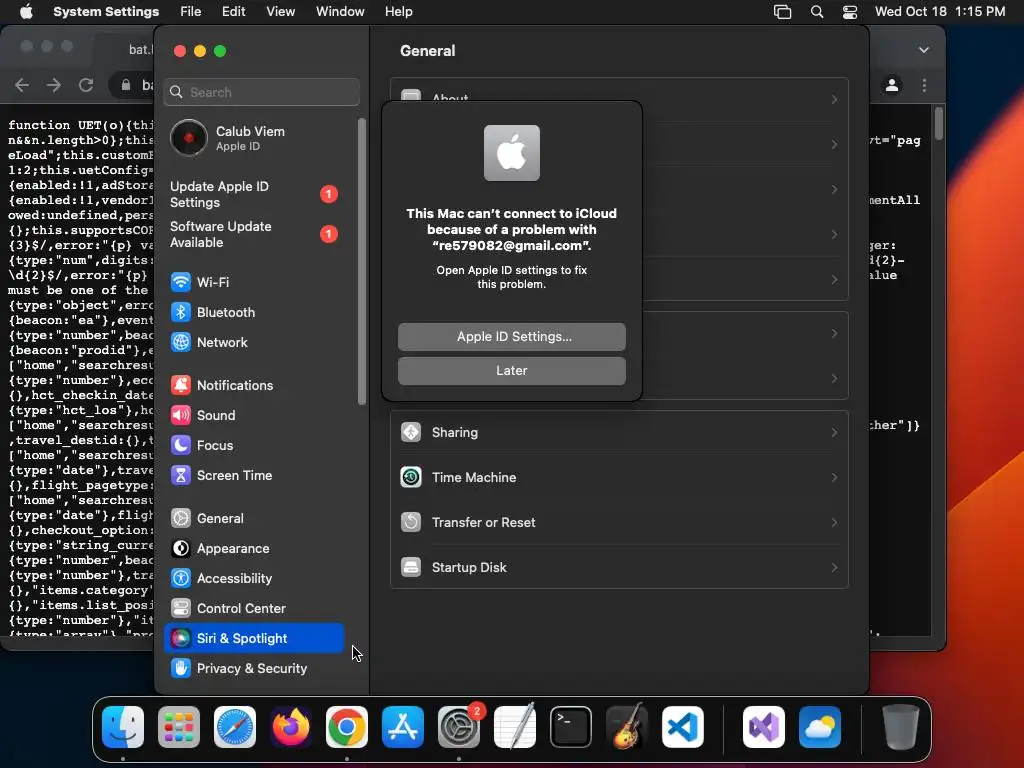
Task: Open Notifications settings pane
Action: pos(253,385)
